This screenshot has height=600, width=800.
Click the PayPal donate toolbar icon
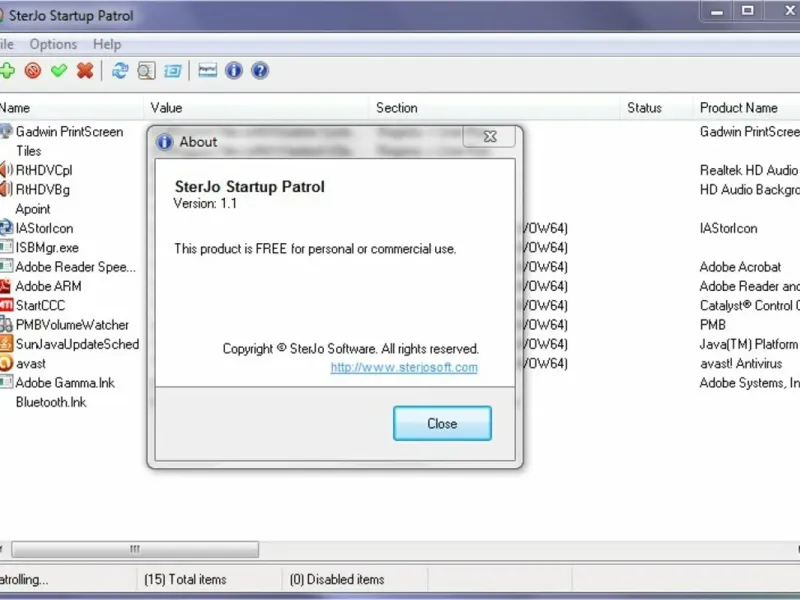(208, 70)
